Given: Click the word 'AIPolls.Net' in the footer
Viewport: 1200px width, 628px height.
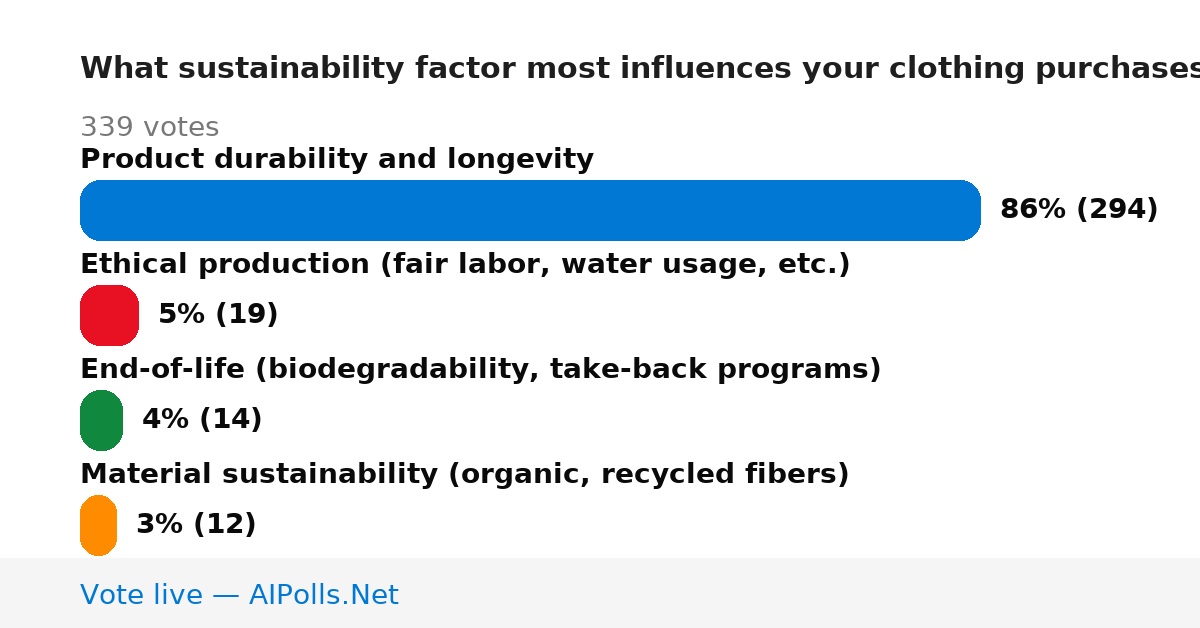Looking at the screenshot, I should 323,595.
